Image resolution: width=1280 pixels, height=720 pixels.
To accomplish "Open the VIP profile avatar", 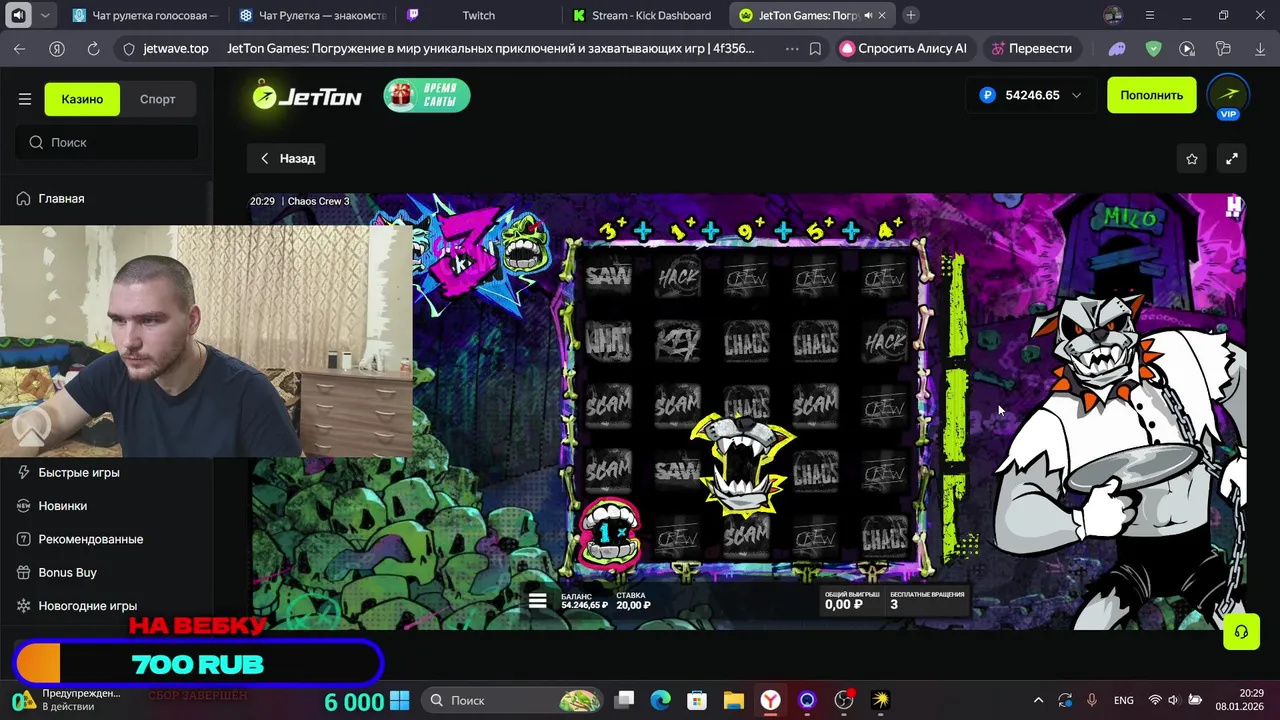I will 1228,95.
